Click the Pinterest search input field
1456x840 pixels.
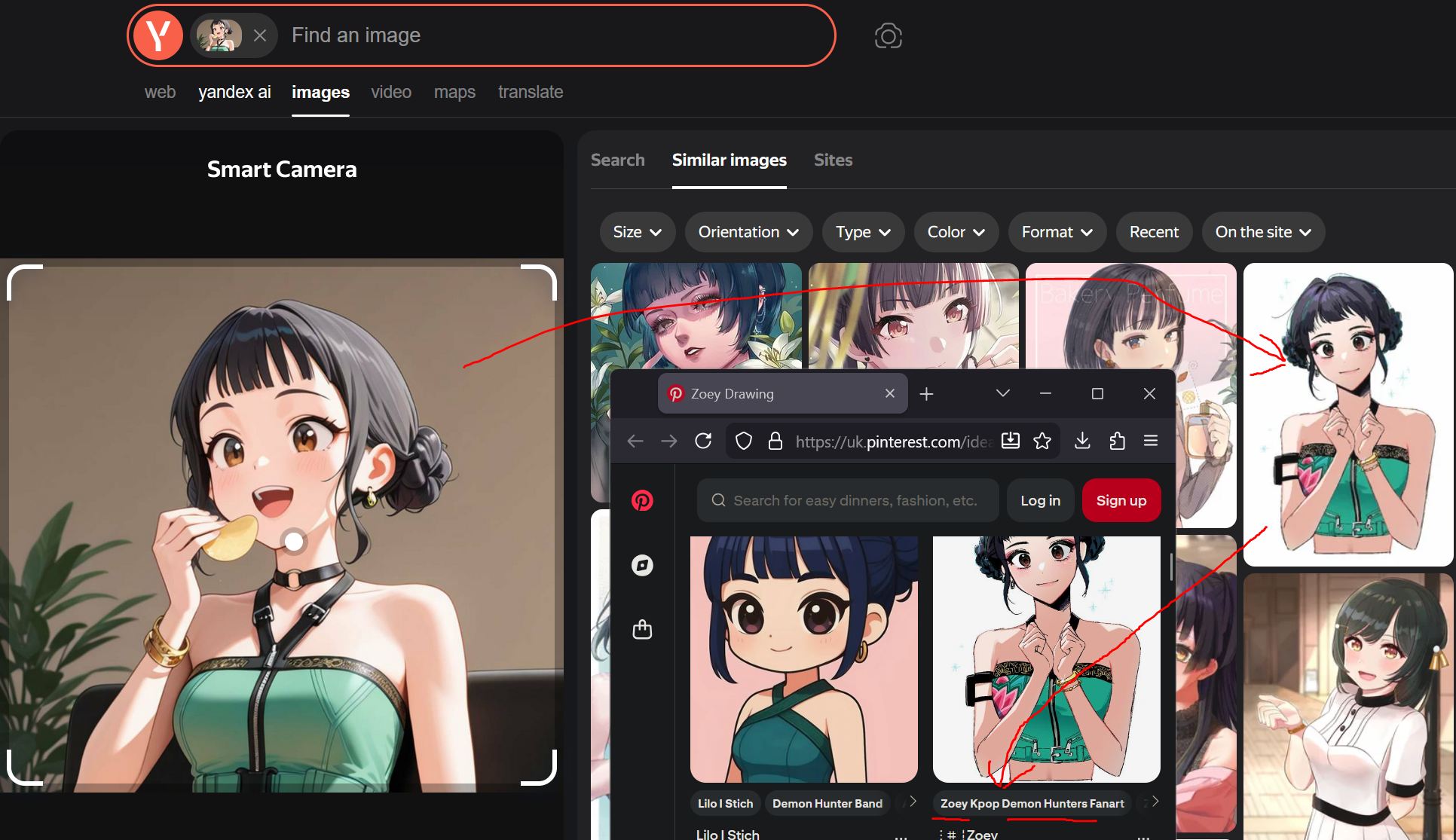[855, 500]
